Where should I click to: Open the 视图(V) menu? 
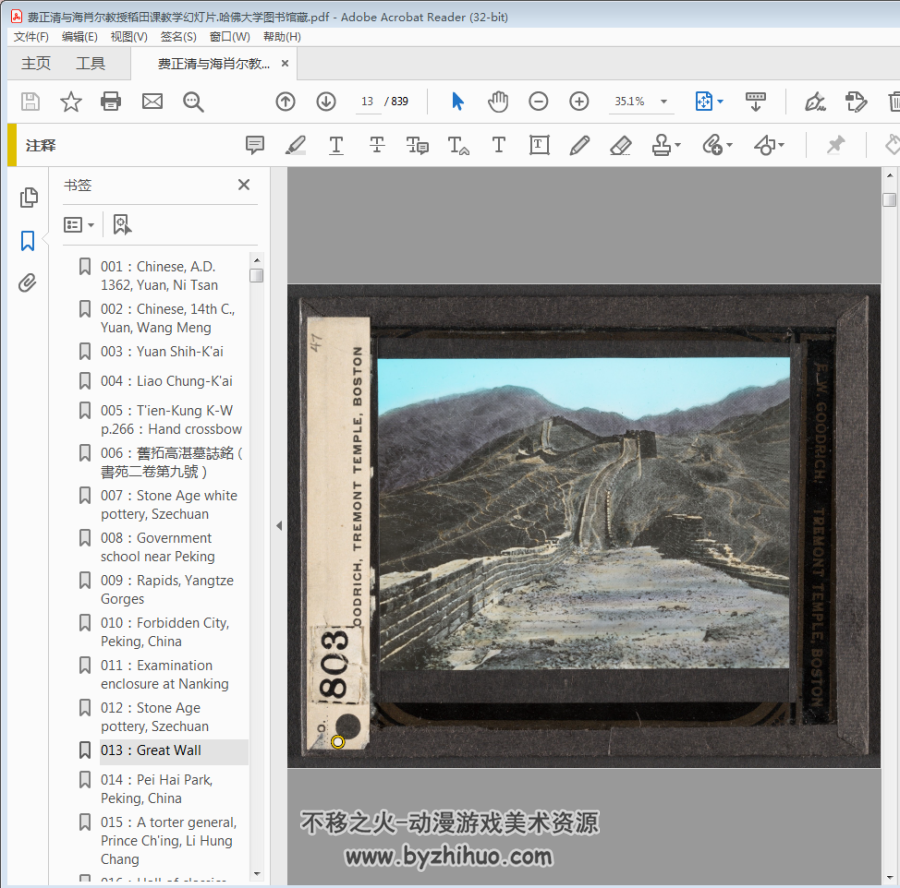[x=129, y=37]
